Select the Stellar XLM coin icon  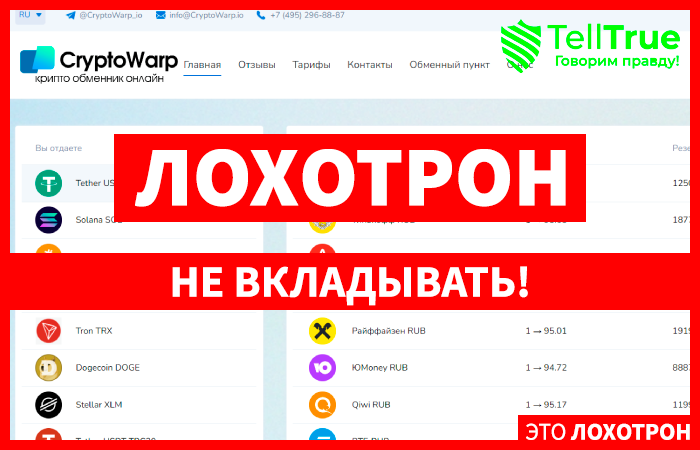pos(49,405)
